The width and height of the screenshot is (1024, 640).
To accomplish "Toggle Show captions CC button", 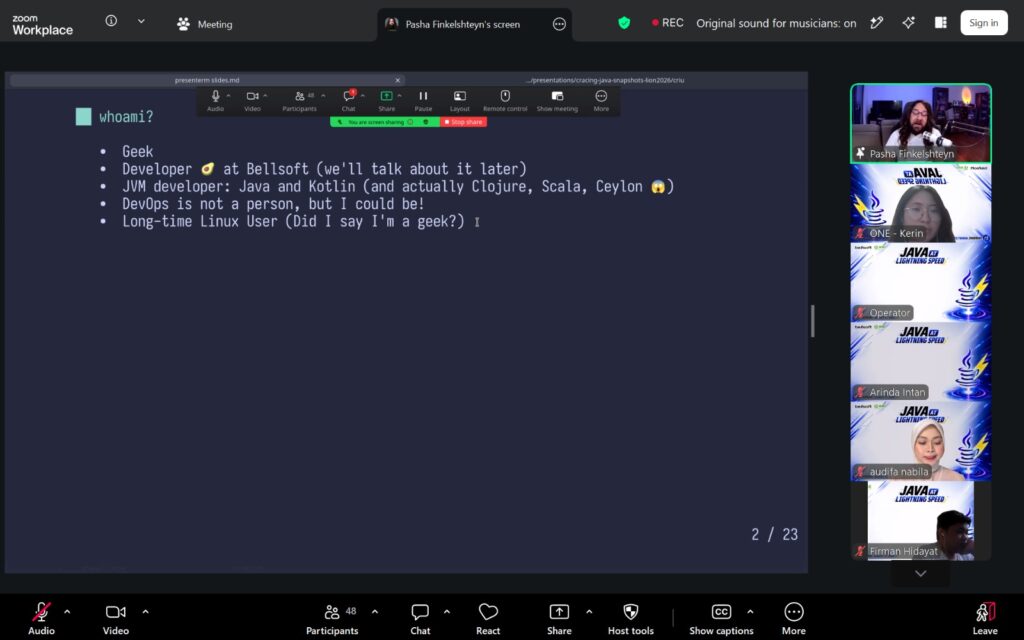I will [721, 617].
